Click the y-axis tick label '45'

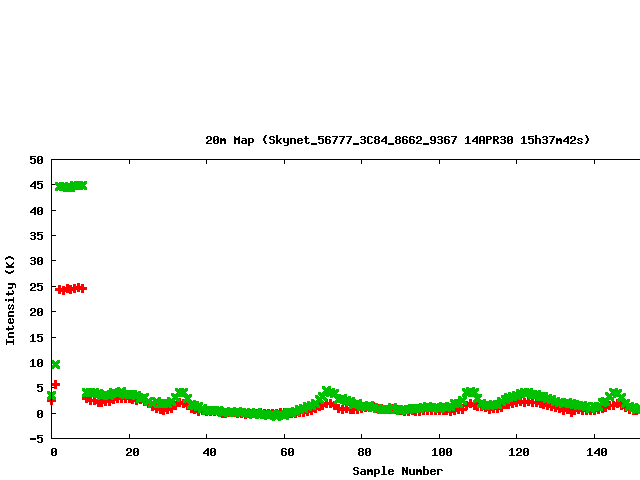point(36,185)
